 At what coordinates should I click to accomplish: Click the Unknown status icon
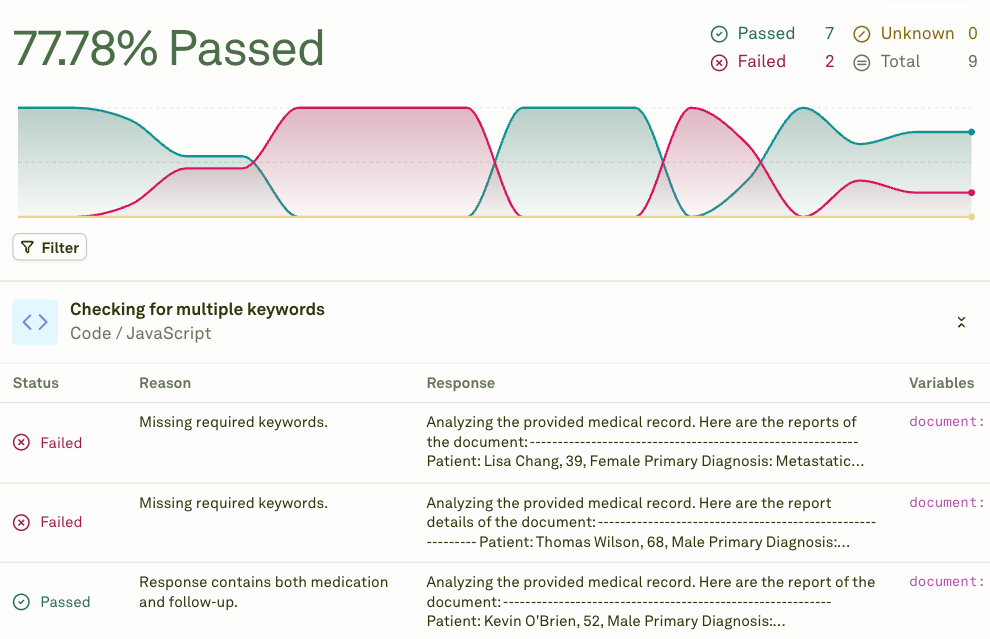click(x=861, y=33)
